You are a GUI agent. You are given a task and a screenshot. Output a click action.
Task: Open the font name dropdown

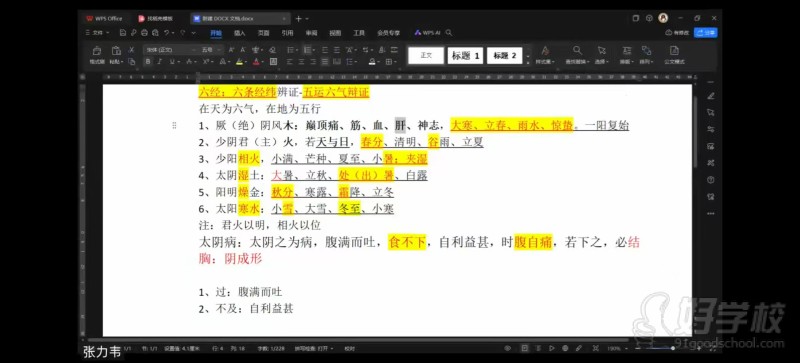tap(194, 50)
